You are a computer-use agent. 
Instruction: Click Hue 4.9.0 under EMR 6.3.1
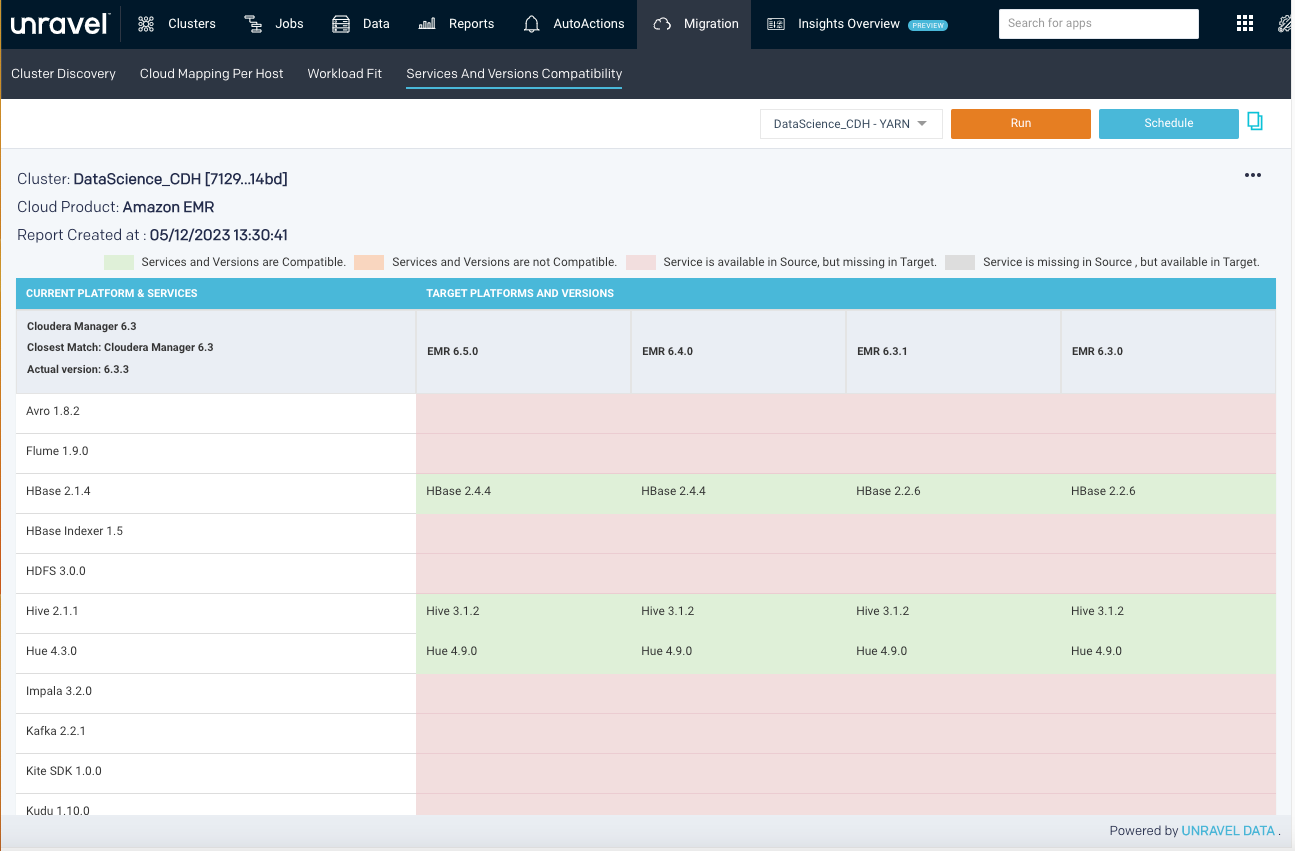pyautogui.click(x=882, y=651)
